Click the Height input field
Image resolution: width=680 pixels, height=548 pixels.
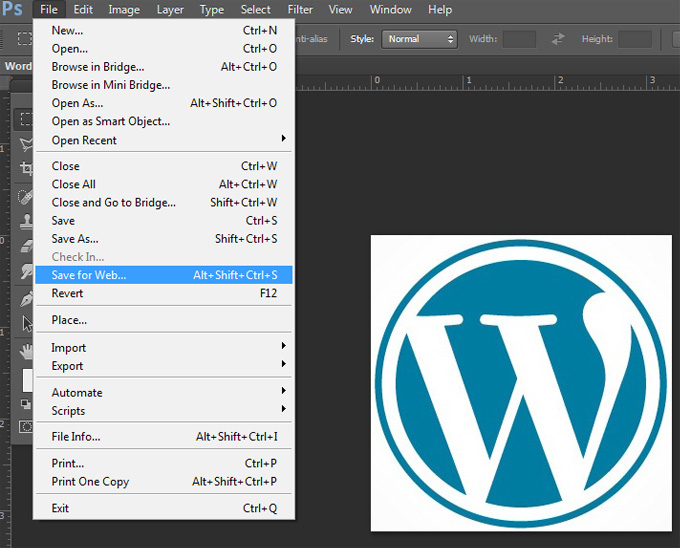coord(635,39)
